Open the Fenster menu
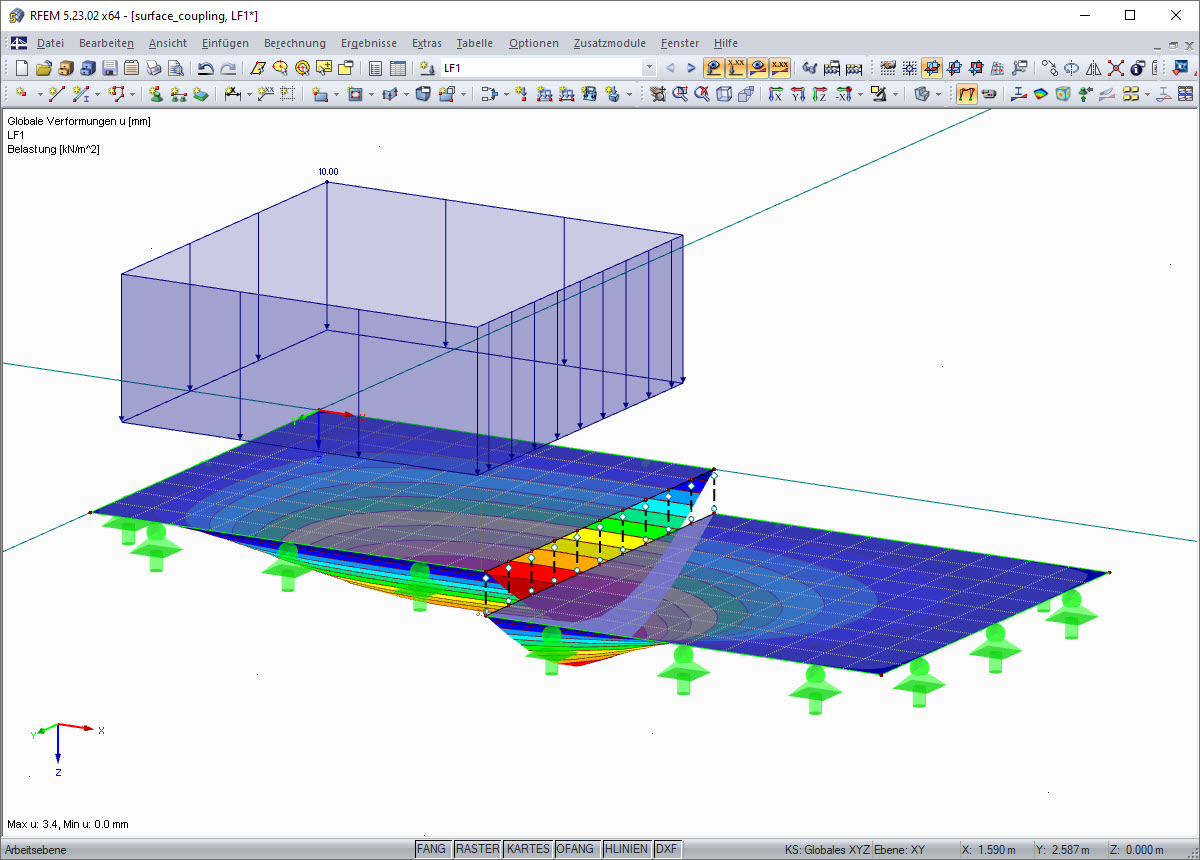Viewport: 1200px width, 860px height. (680, 43)
